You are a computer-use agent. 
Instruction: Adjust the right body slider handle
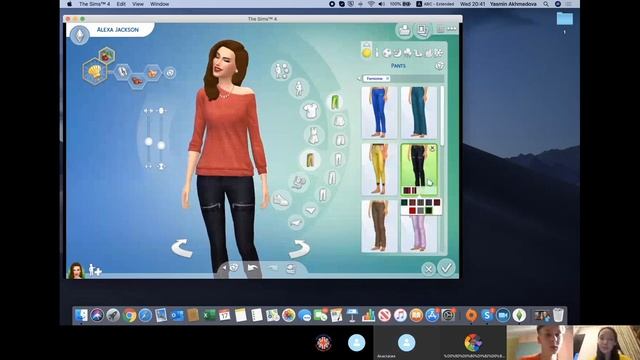click(161, 145)
